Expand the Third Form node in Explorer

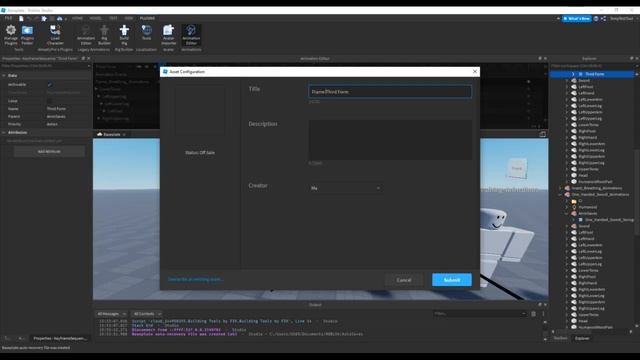pos(573,74)
